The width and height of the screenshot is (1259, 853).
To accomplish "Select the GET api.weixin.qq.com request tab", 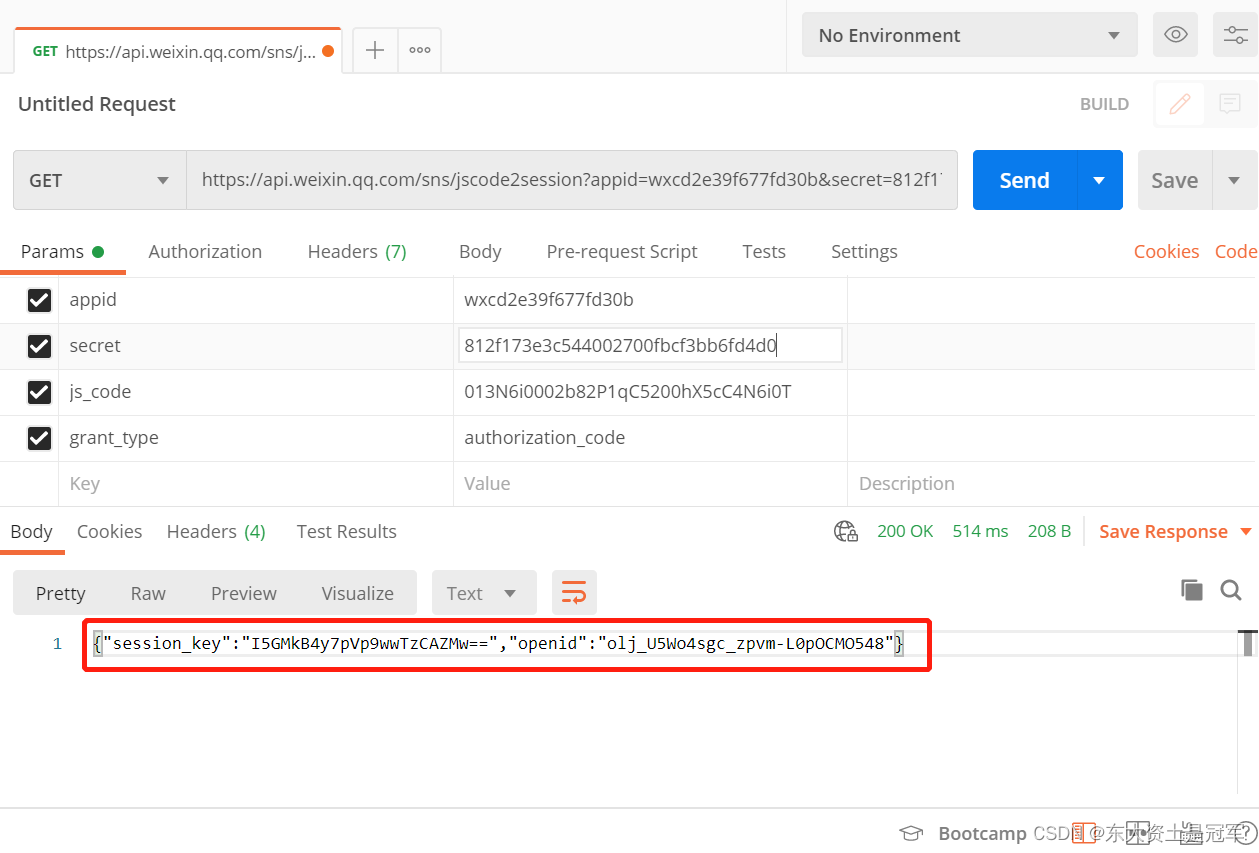I will coord(177,51).
